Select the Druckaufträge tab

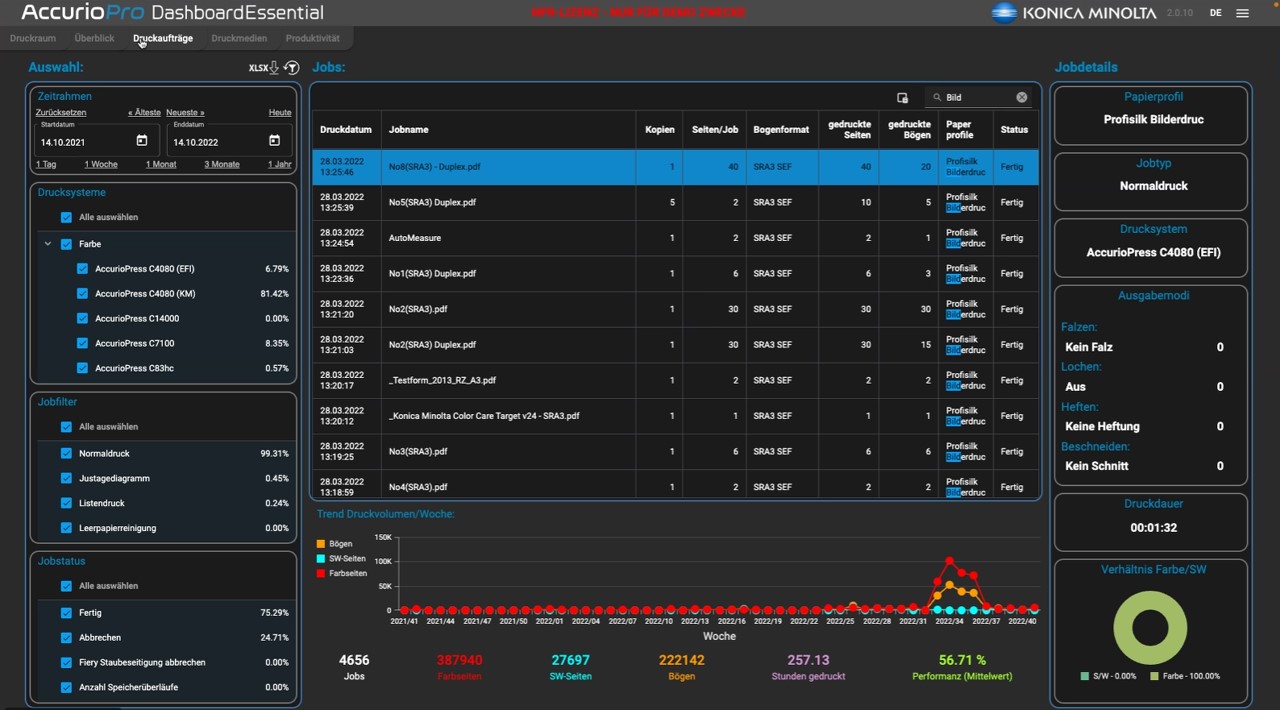tap(163, 38)
